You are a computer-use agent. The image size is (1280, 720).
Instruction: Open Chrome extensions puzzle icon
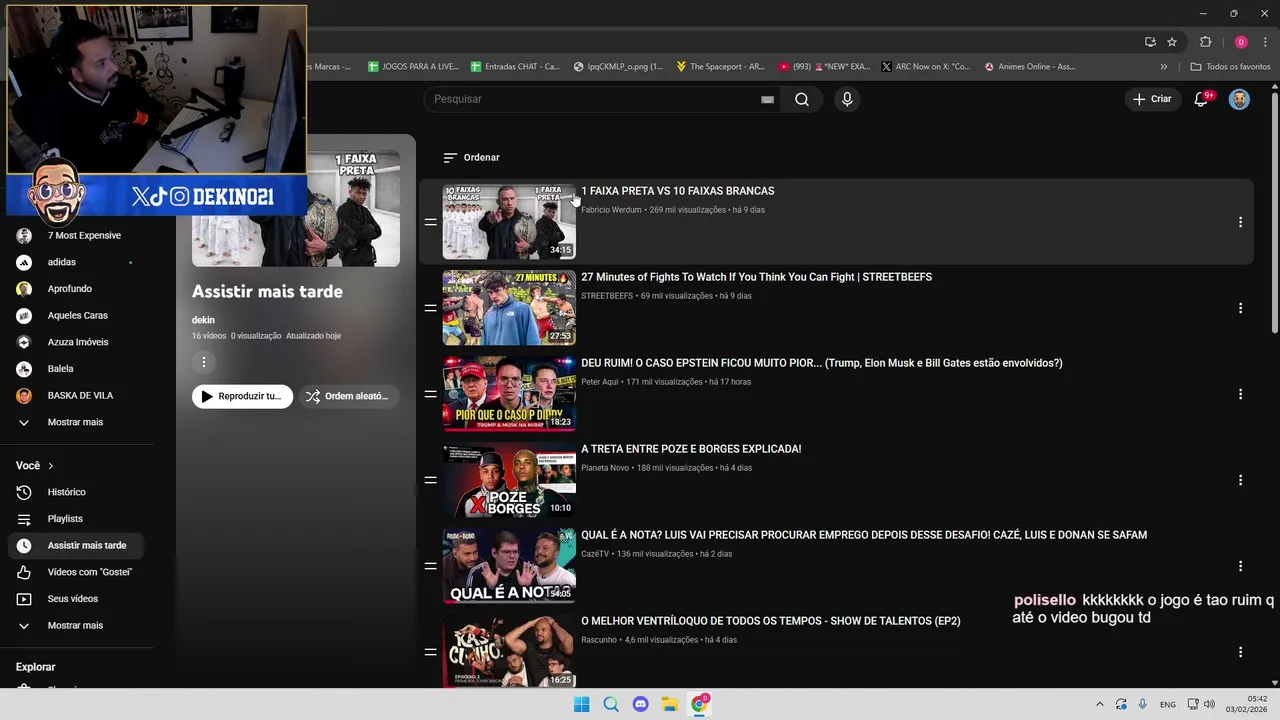[1205, 42]
